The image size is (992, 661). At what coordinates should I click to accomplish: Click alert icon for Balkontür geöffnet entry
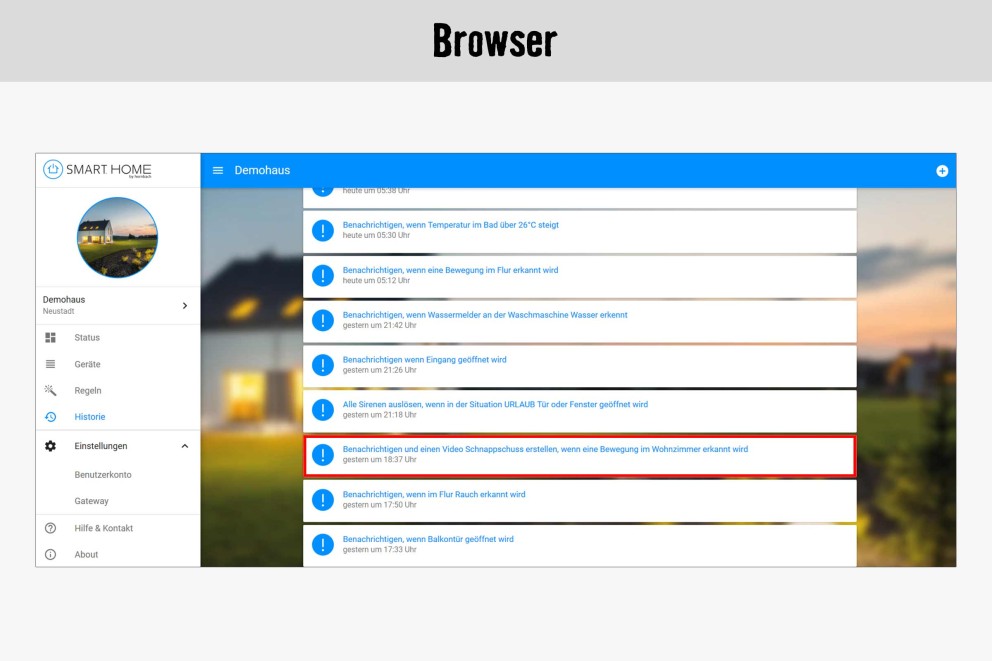[x=323, y=545]
